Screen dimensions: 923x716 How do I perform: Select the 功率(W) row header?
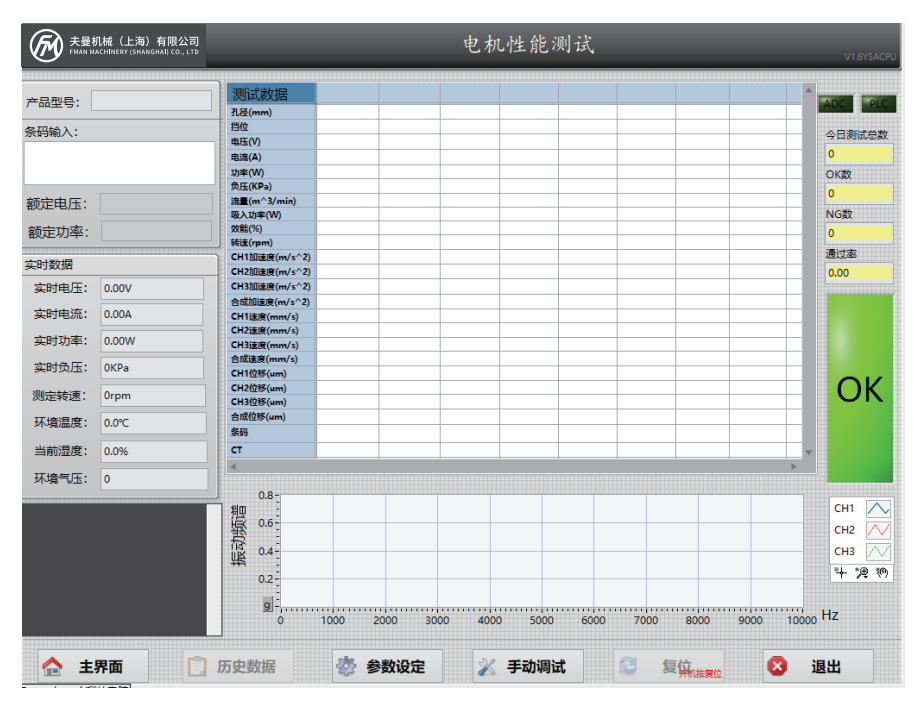click(x=271, y=173)
